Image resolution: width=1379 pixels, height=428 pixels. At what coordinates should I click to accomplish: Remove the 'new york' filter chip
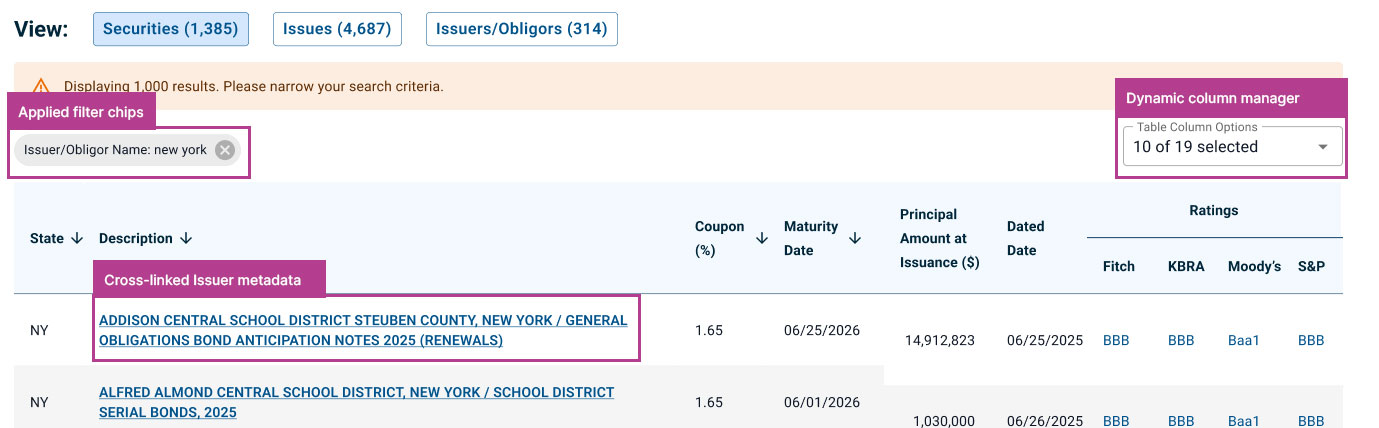(225, 150)
